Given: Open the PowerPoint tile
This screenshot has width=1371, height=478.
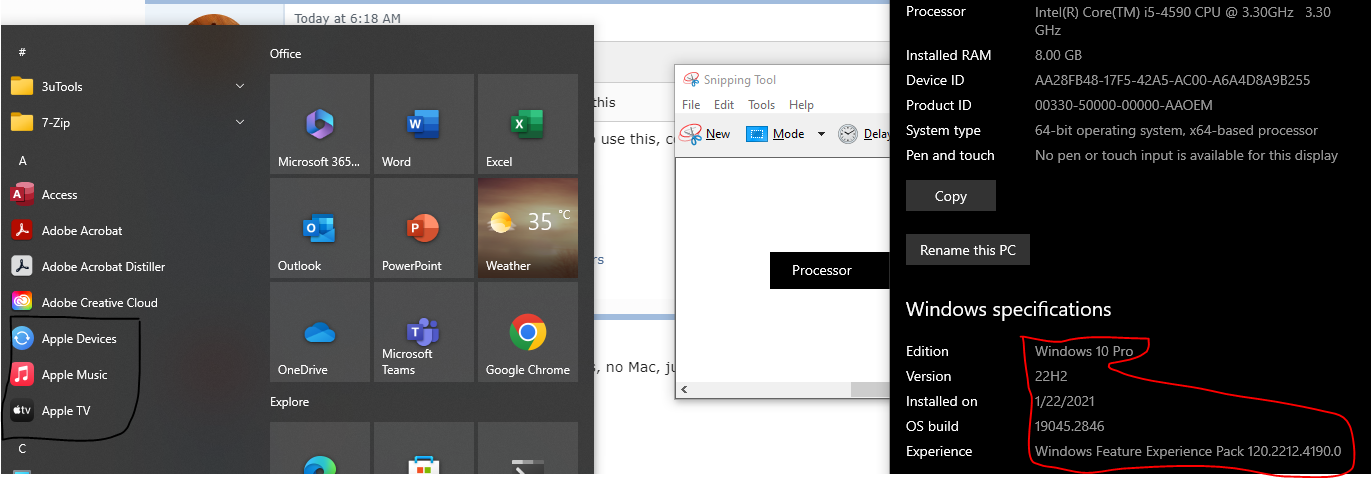Looking at the screenshot, I should pos(424,228).
